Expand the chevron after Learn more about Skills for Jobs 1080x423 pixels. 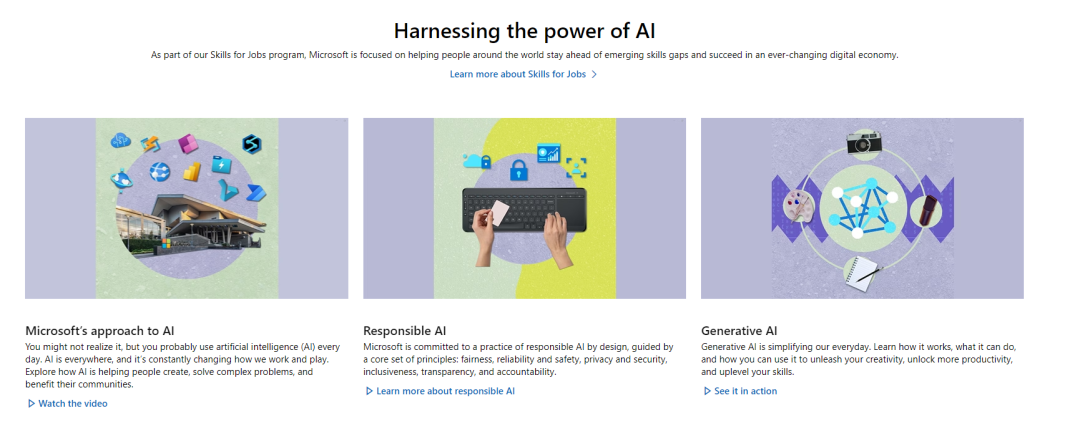point(594,74)
